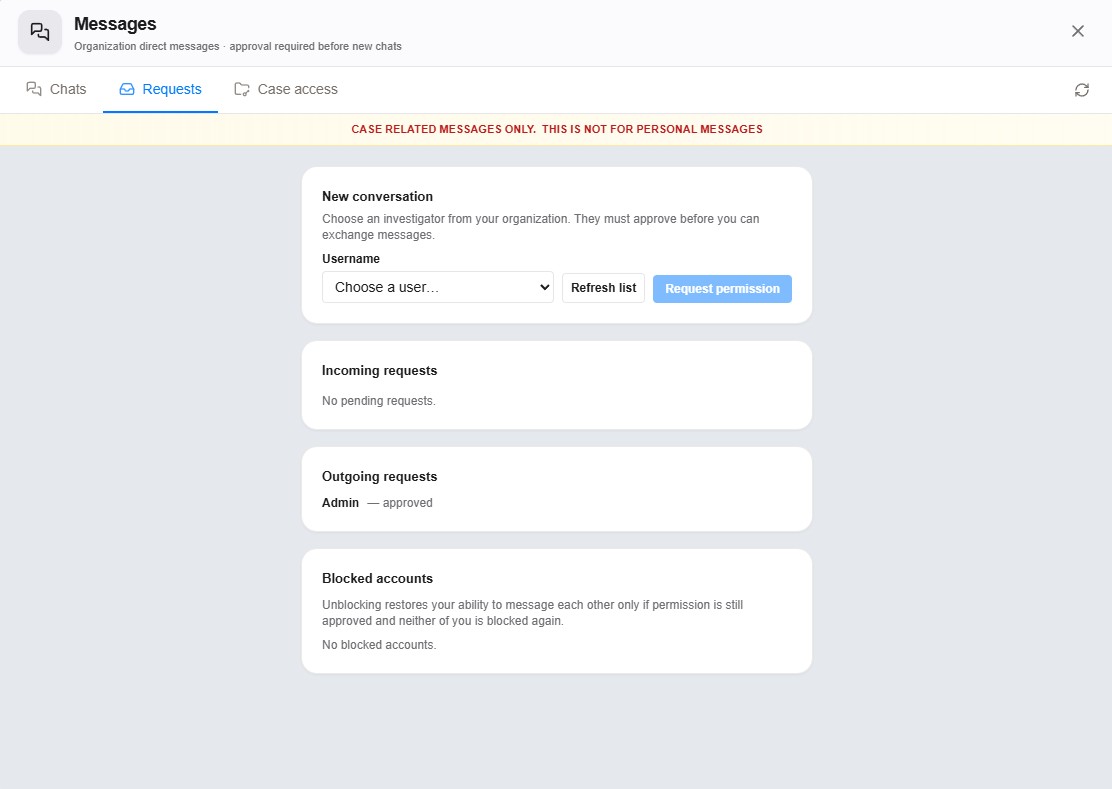Click the Chats tab bubble icon
The height and width of the screenshot is (789, 1112).
click(33, 89)
